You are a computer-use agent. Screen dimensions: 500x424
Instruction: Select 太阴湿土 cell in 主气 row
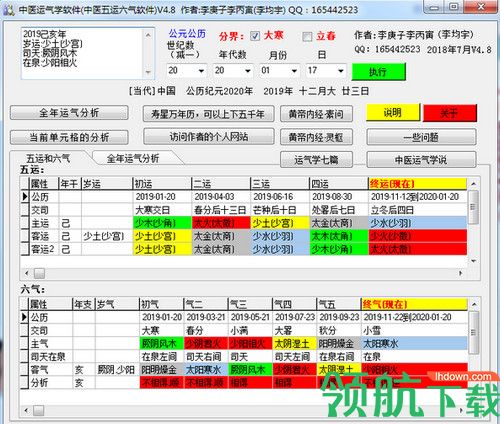294,343
